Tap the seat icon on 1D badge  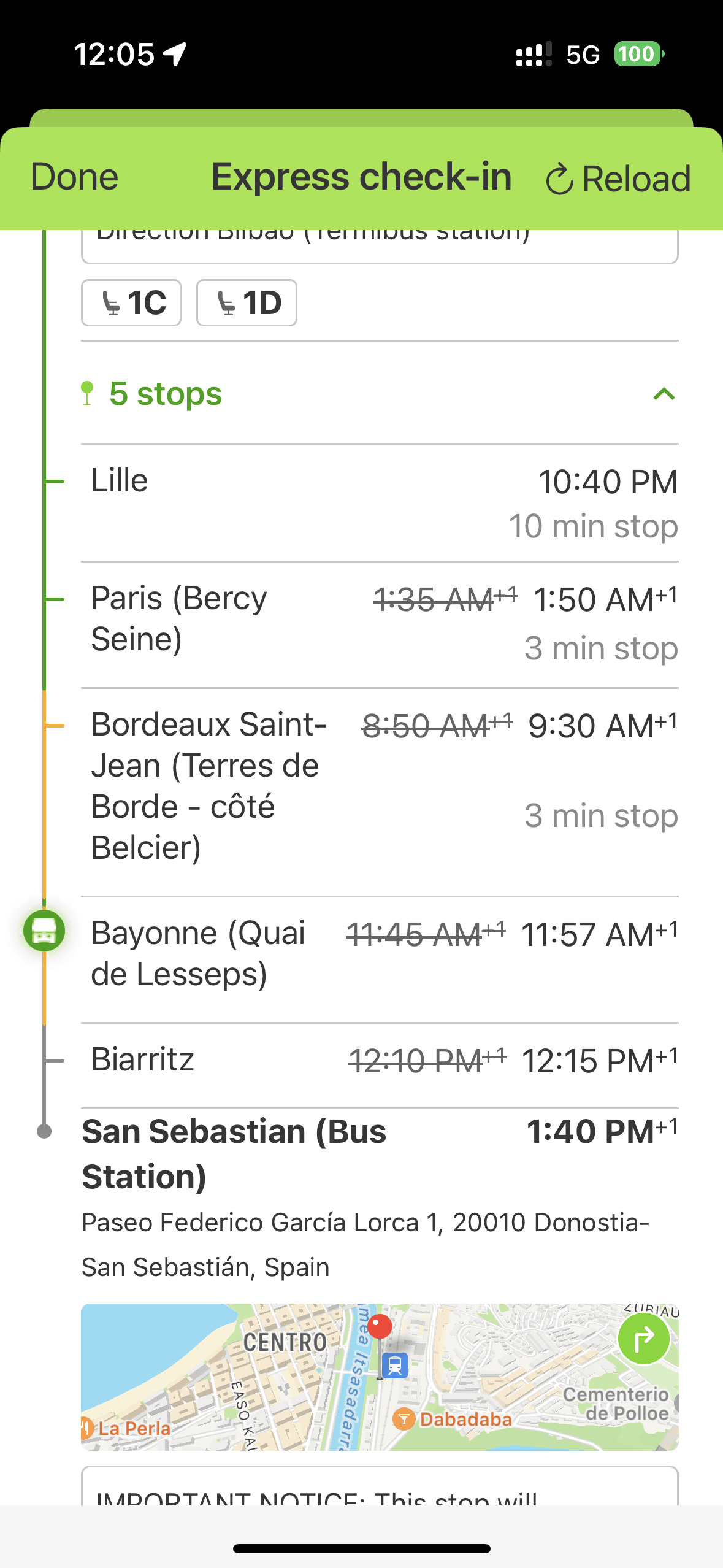[226, 303]
